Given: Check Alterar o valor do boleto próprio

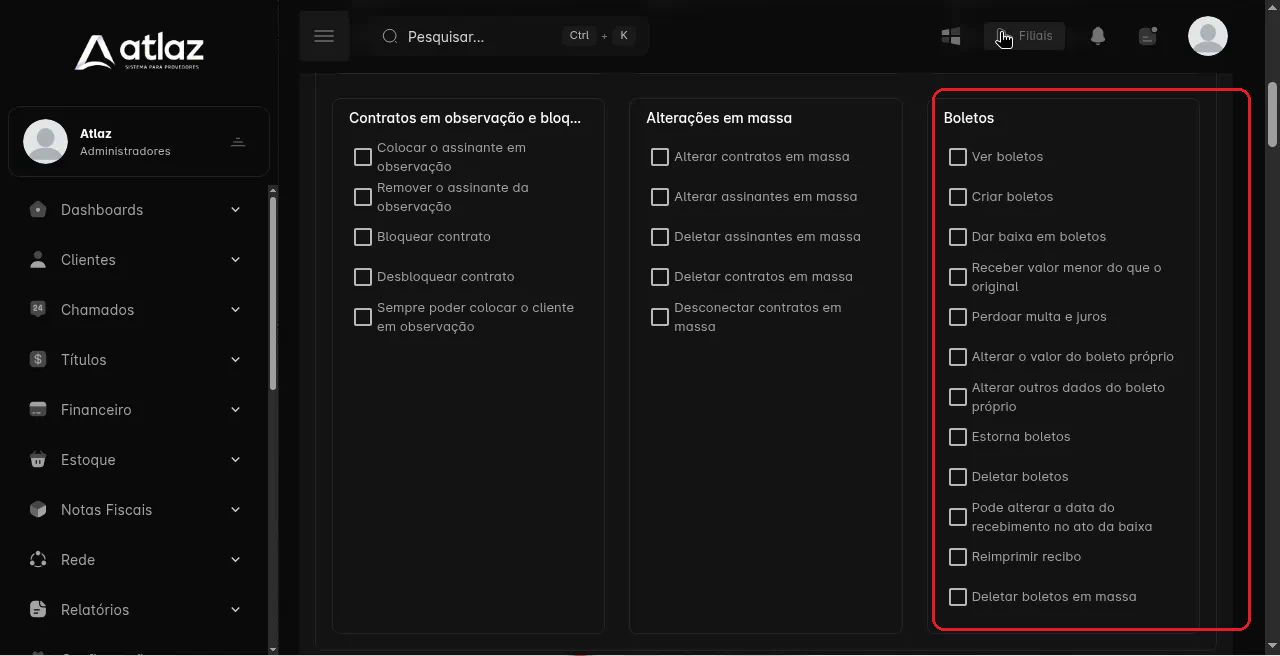Looking at the screenshot, I should tap(958, 357).
